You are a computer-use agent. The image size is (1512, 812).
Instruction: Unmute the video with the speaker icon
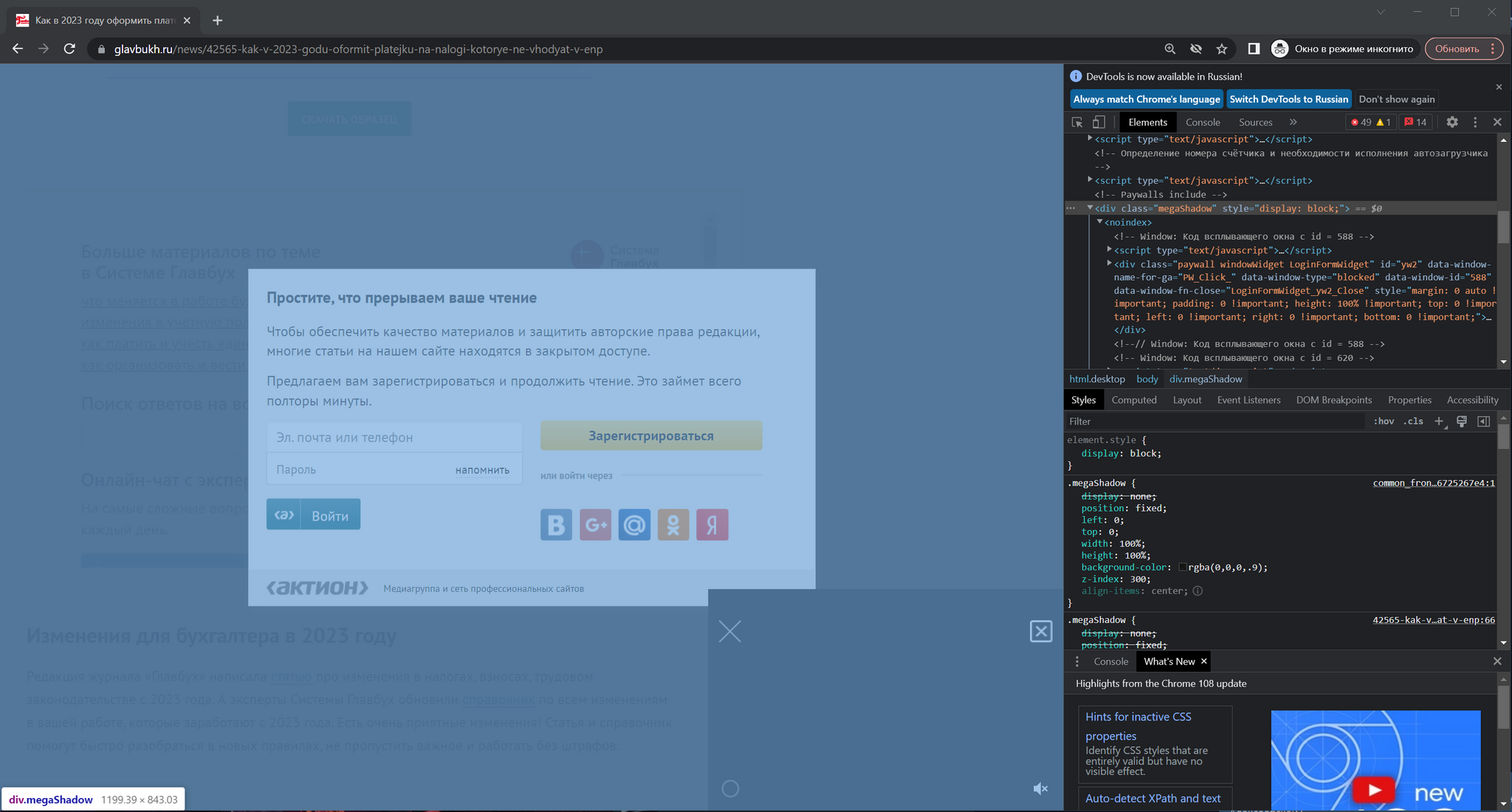tap(1040, 788)
